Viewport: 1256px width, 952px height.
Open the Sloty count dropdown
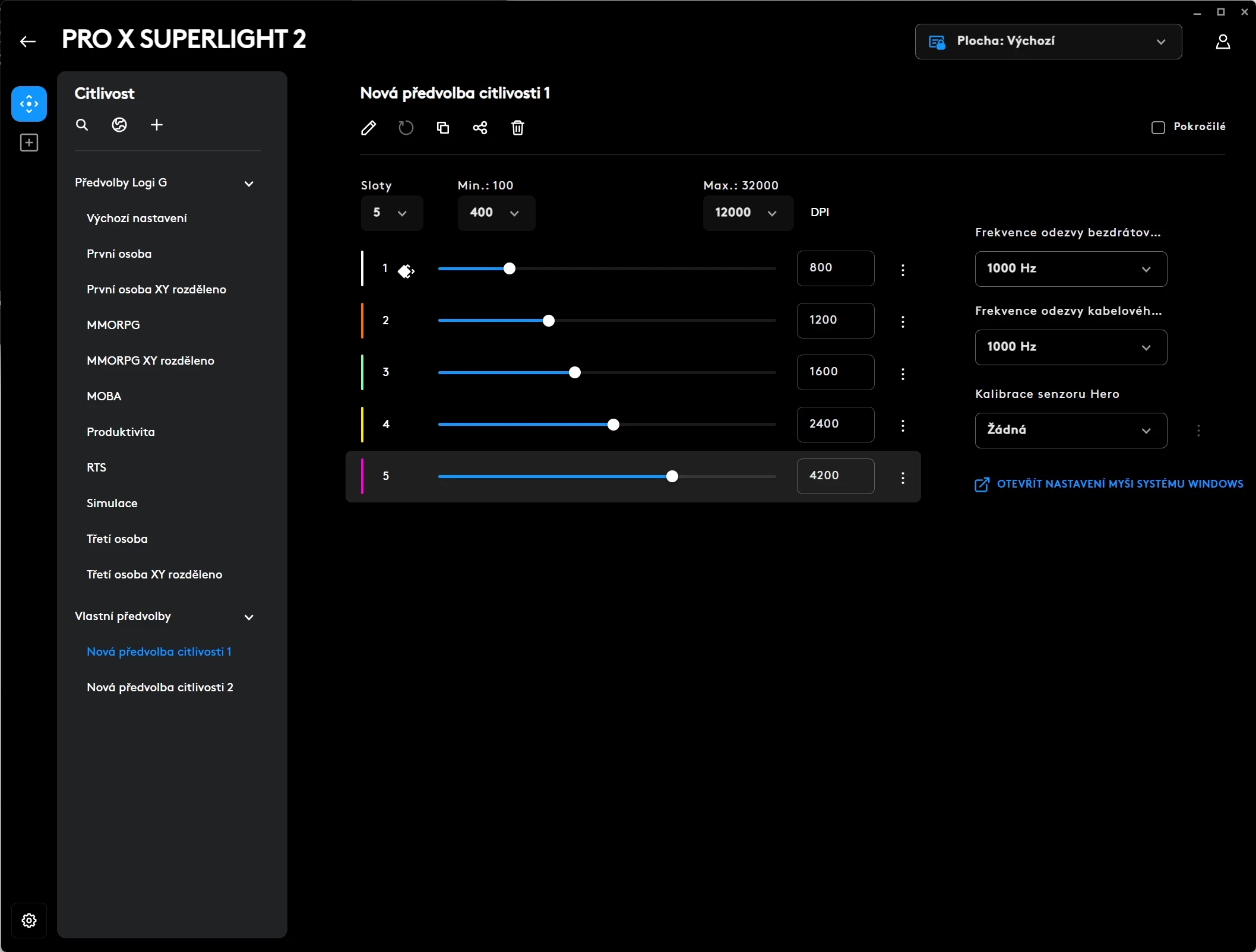[x=392, y=213]
